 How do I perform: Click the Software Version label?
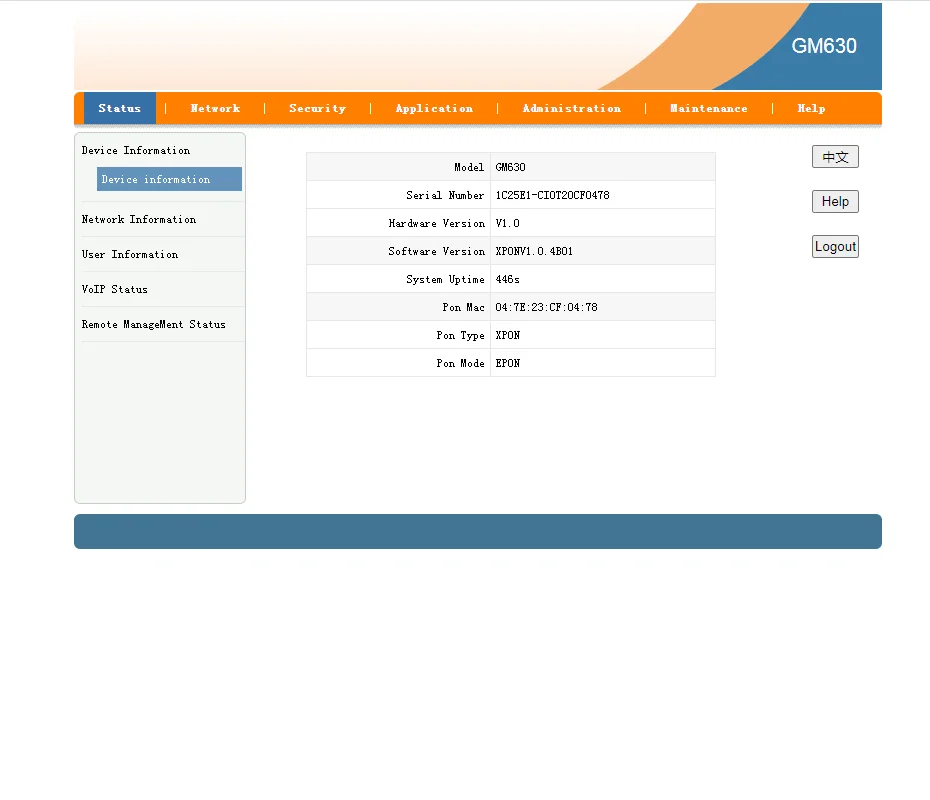(437, 251)
